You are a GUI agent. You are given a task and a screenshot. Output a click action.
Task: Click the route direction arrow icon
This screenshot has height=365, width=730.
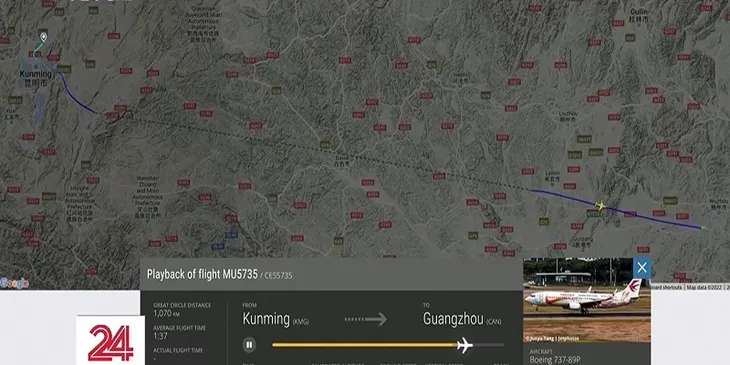tap(365, 319)
